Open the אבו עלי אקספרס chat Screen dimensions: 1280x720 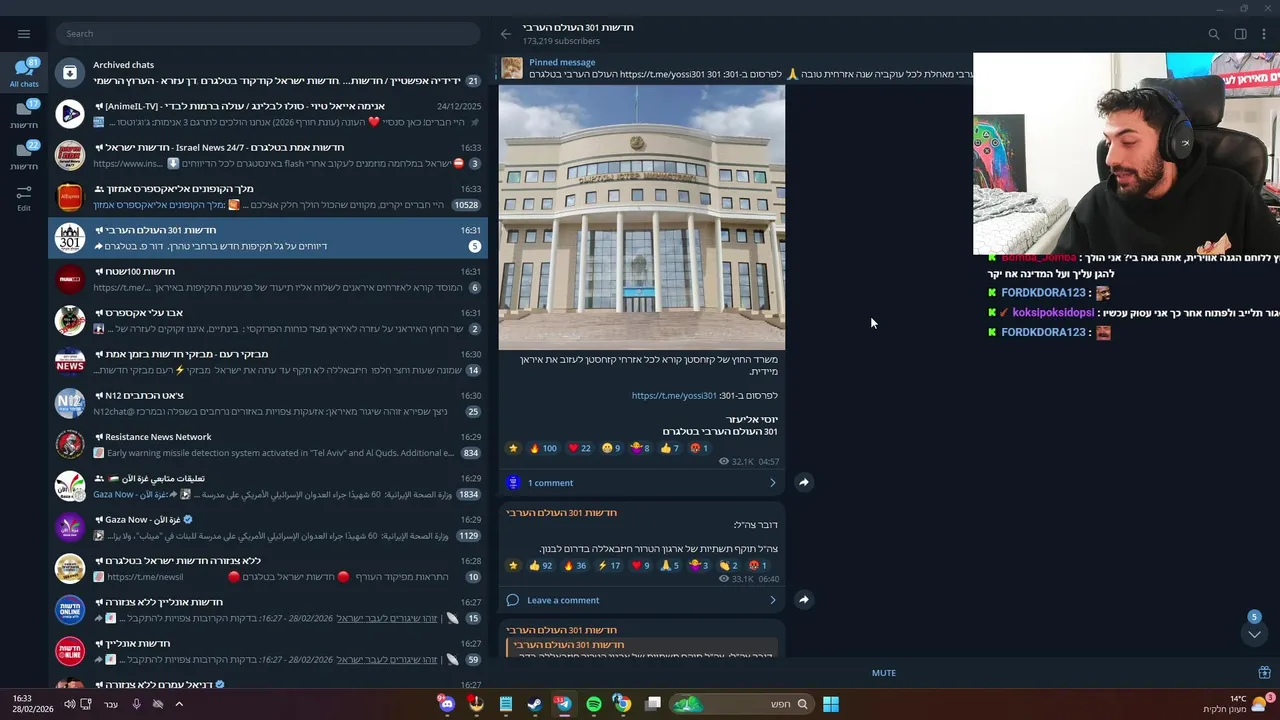point(268,320)
